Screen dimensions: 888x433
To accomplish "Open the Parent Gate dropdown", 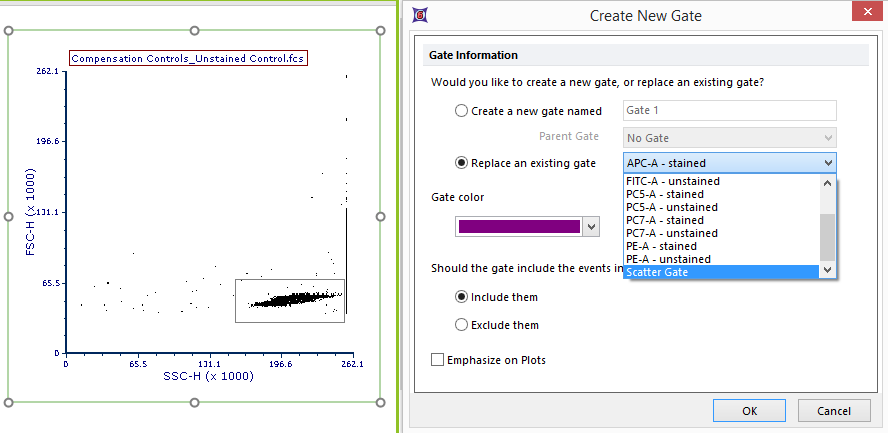I will 729,137.
